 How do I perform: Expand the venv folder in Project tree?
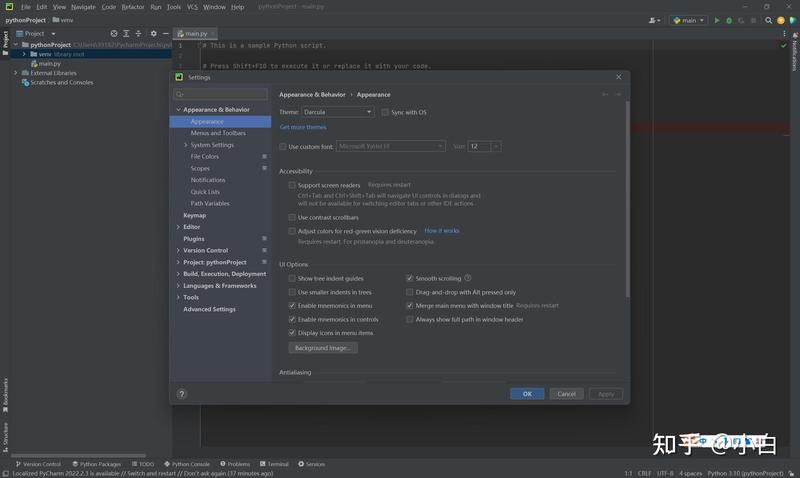click(x=24, y=54)
